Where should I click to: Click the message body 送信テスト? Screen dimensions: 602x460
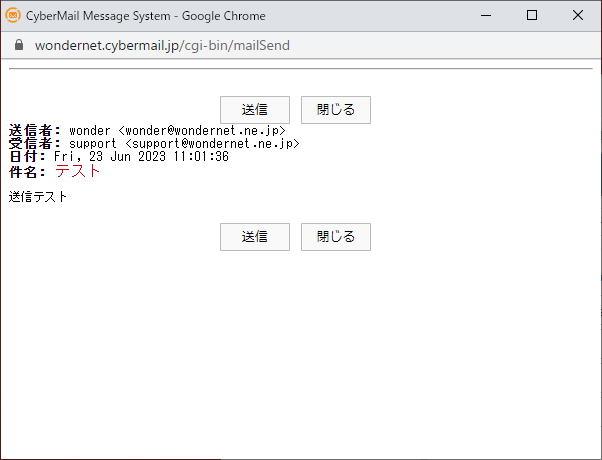pyautogui.click(x=38, y=197)
